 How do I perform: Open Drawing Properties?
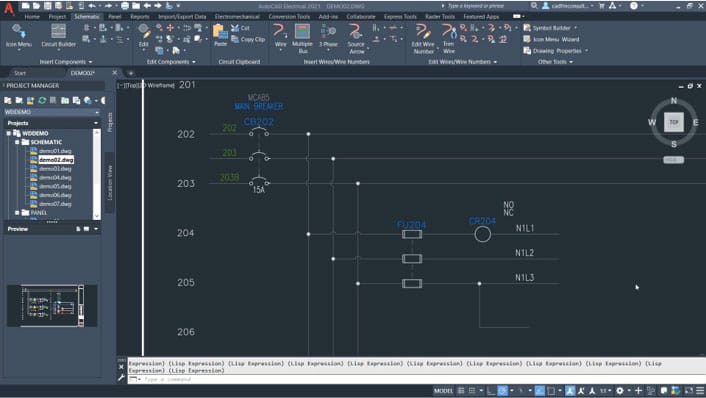point(552,51)
